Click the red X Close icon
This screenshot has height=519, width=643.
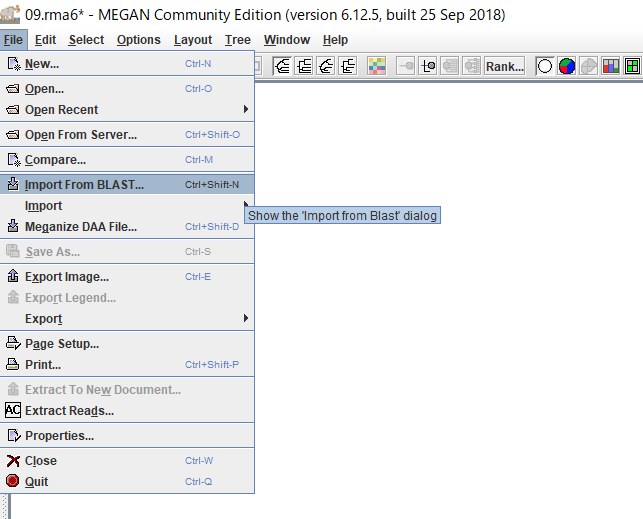pos(13,461)
